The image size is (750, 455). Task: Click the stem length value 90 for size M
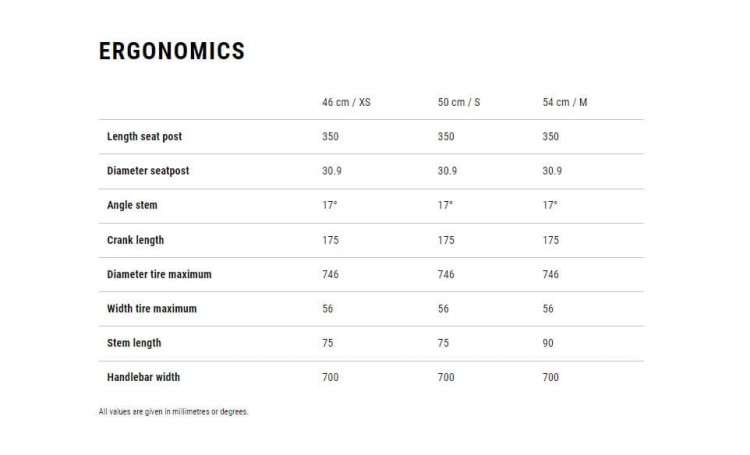click(x=548, y=343)
